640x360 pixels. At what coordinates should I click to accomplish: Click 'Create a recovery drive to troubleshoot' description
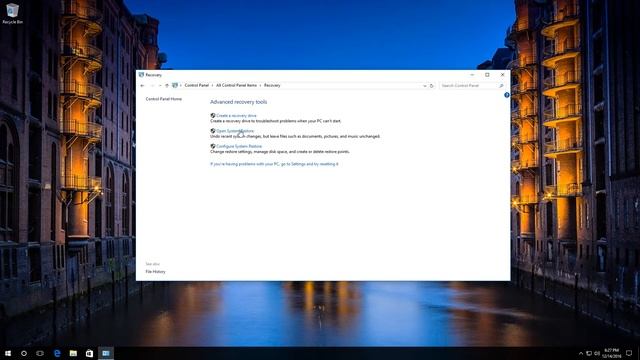coord(276,121)
